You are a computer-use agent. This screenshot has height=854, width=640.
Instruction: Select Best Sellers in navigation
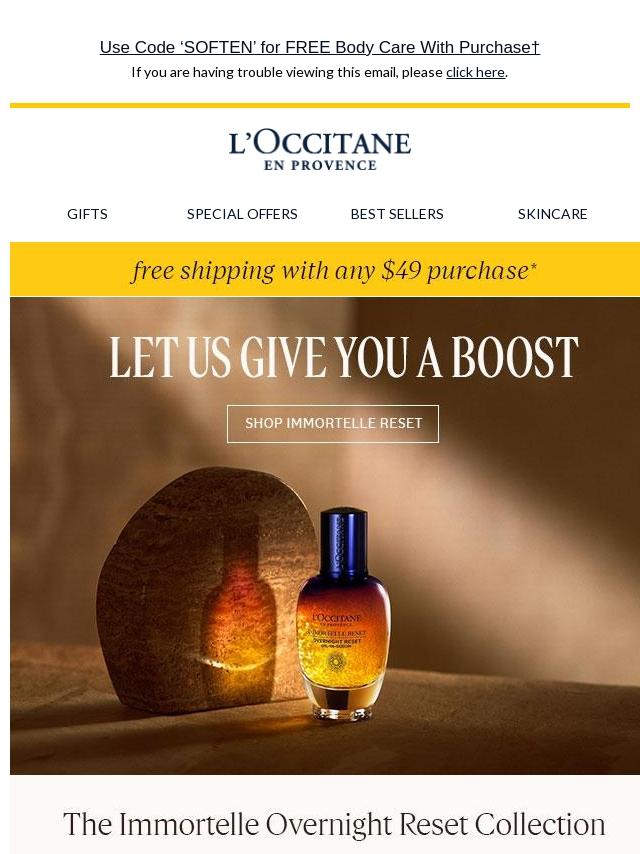click(397, 214)
